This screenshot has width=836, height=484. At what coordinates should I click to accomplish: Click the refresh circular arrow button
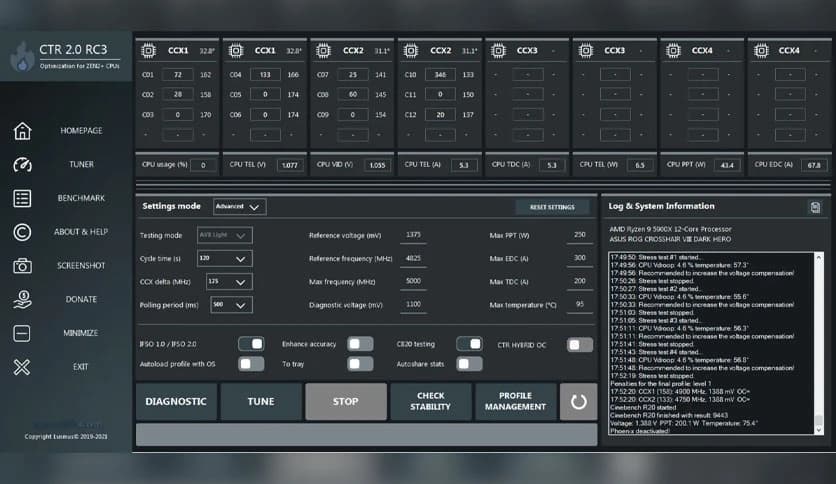[x=578, y=401]
